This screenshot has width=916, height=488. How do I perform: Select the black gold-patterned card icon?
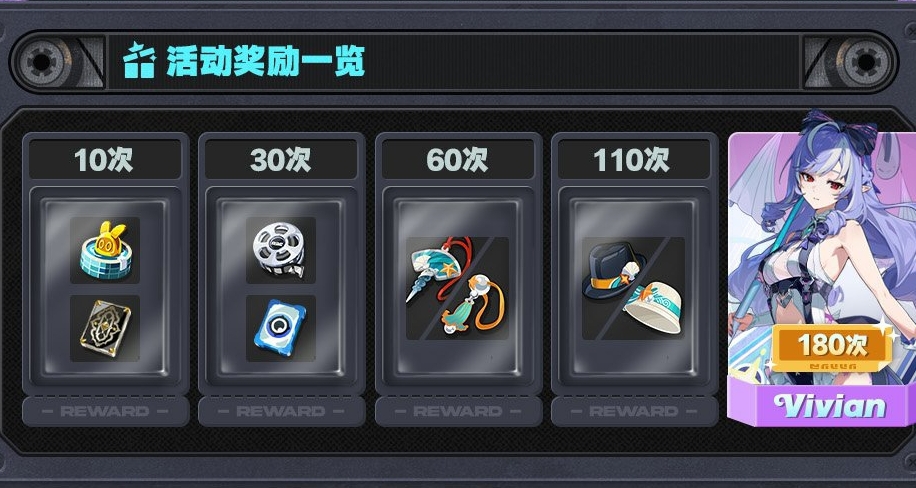(x=105, y=328)
